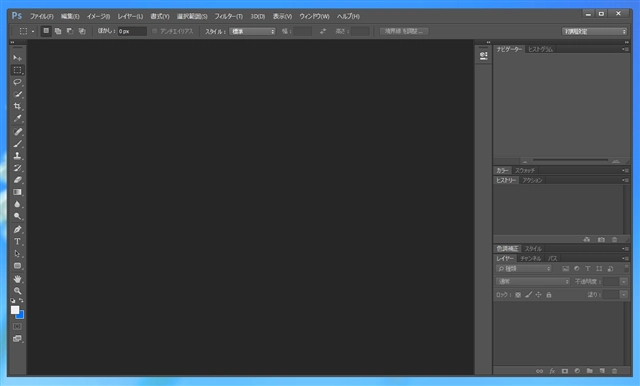The width and height of the screenshot is (640, 386).
Task: Switch to the ヒストグラム tab
Action: pyautogui.click(x=540, y=49)
